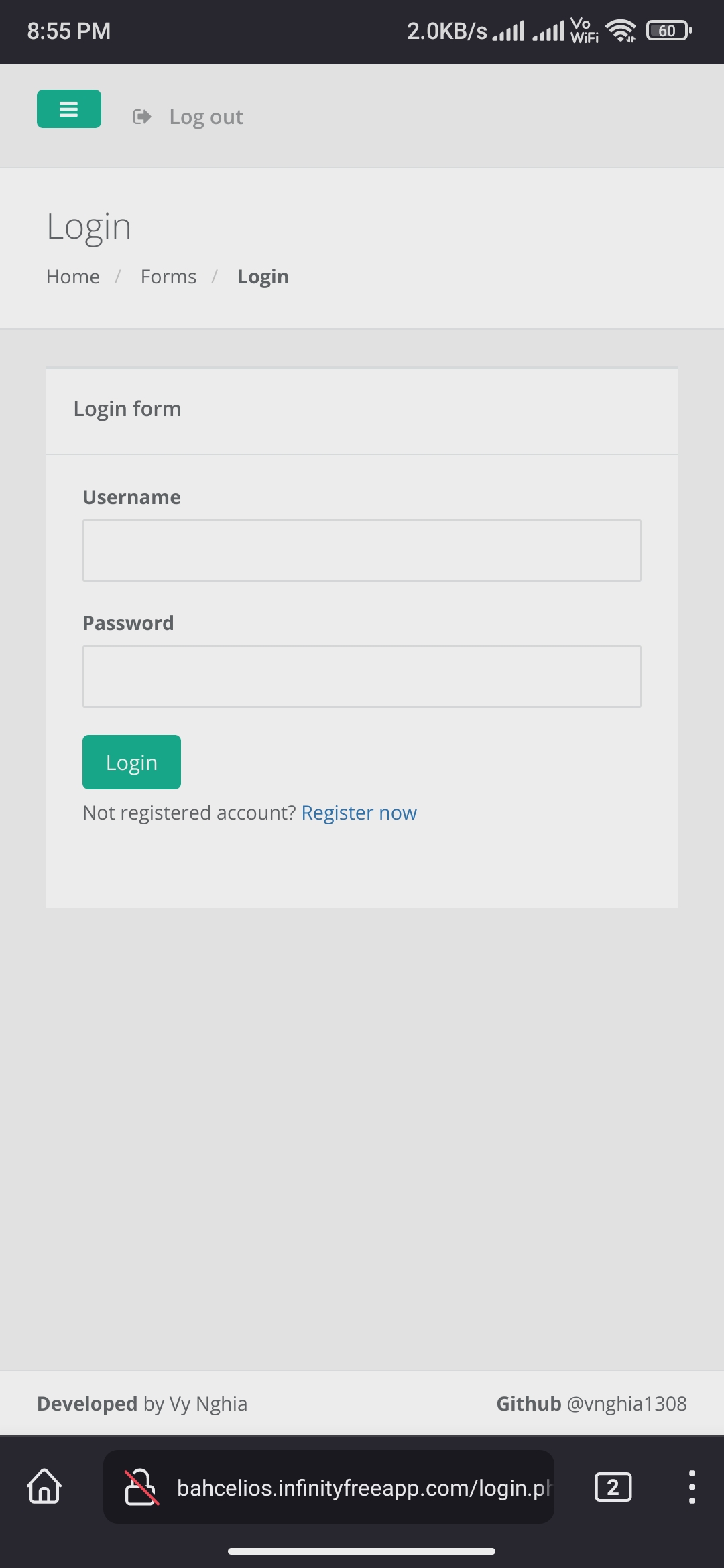Go to Forms breadcrumb
The image size is (724, 1568).
pyautogui.click(x=168, y=277)
